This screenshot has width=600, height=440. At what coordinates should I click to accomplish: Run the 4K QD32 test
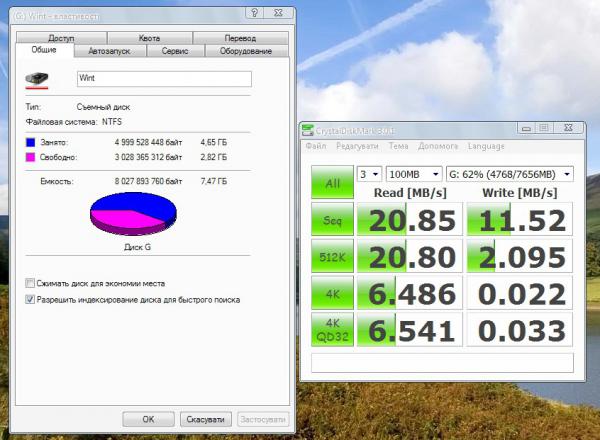[x=333, y=330]
